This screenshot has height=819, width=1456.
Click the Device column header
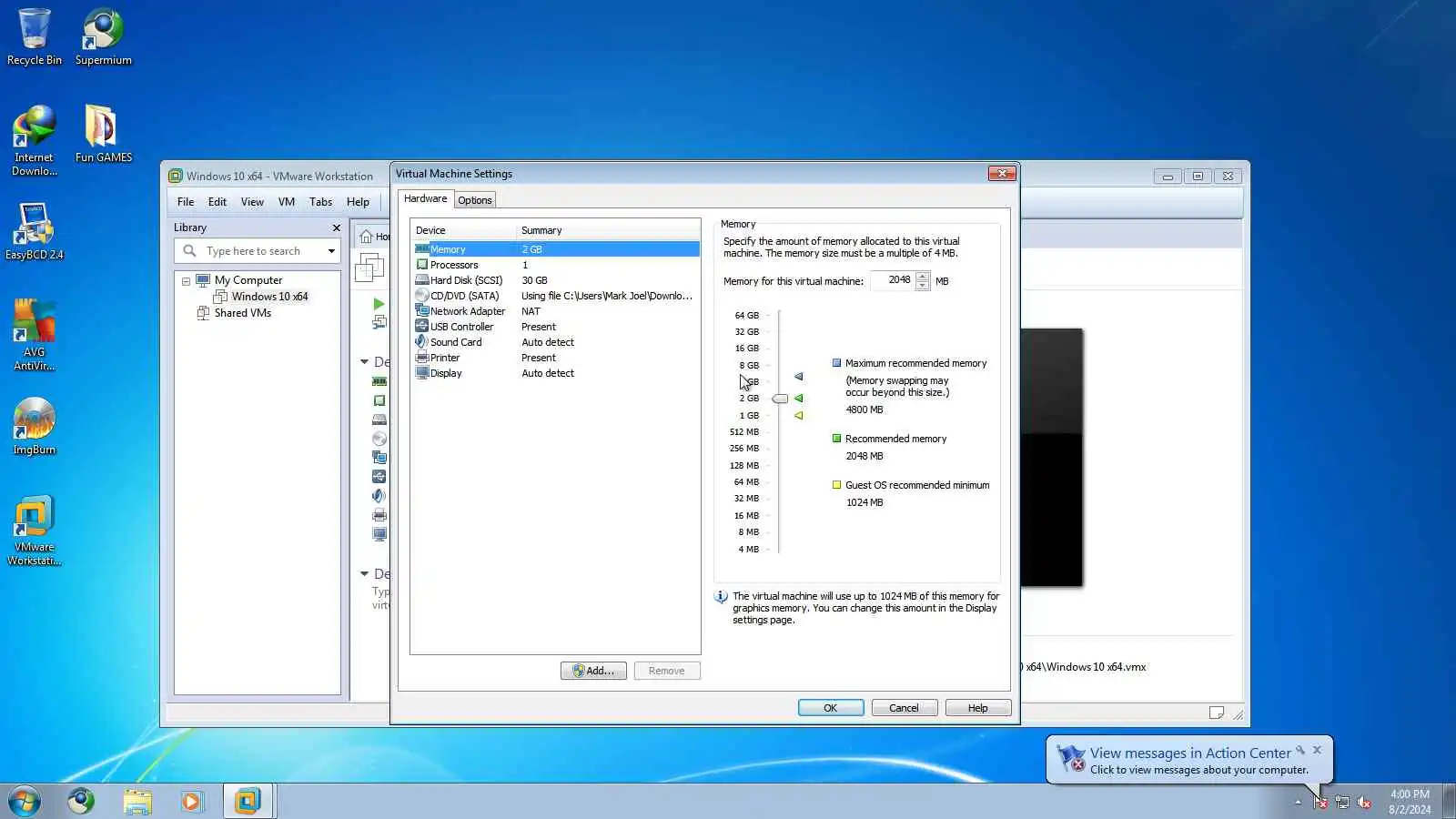tap(464, 230)
